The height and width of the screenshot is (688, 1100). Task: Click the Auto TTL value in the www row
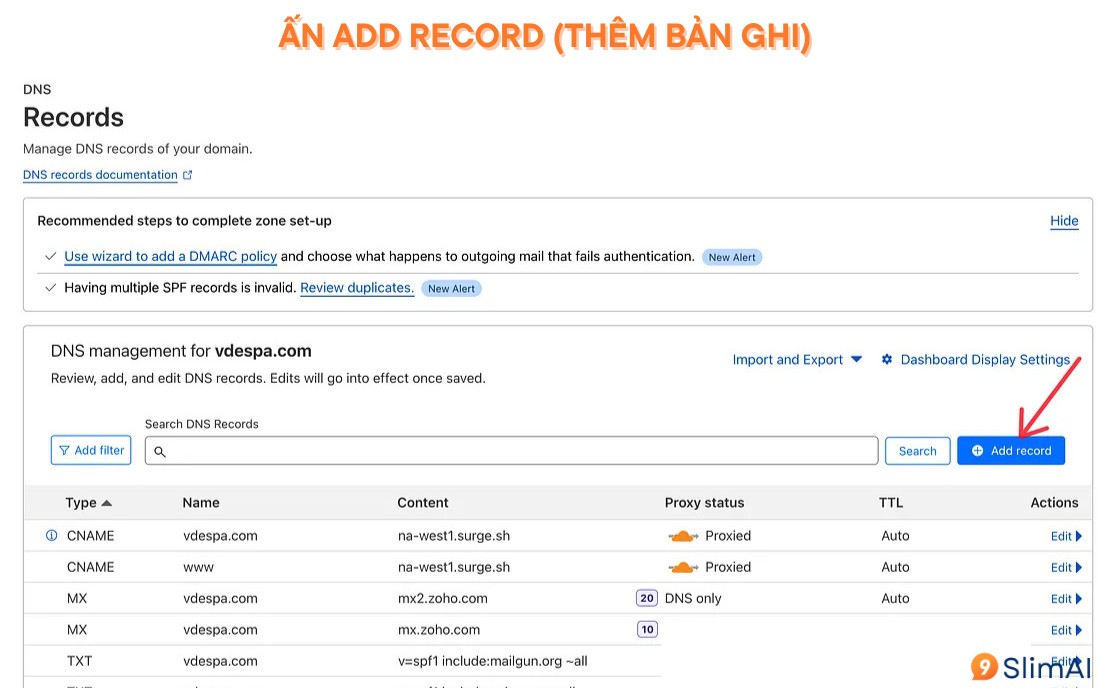pos(895,567)
